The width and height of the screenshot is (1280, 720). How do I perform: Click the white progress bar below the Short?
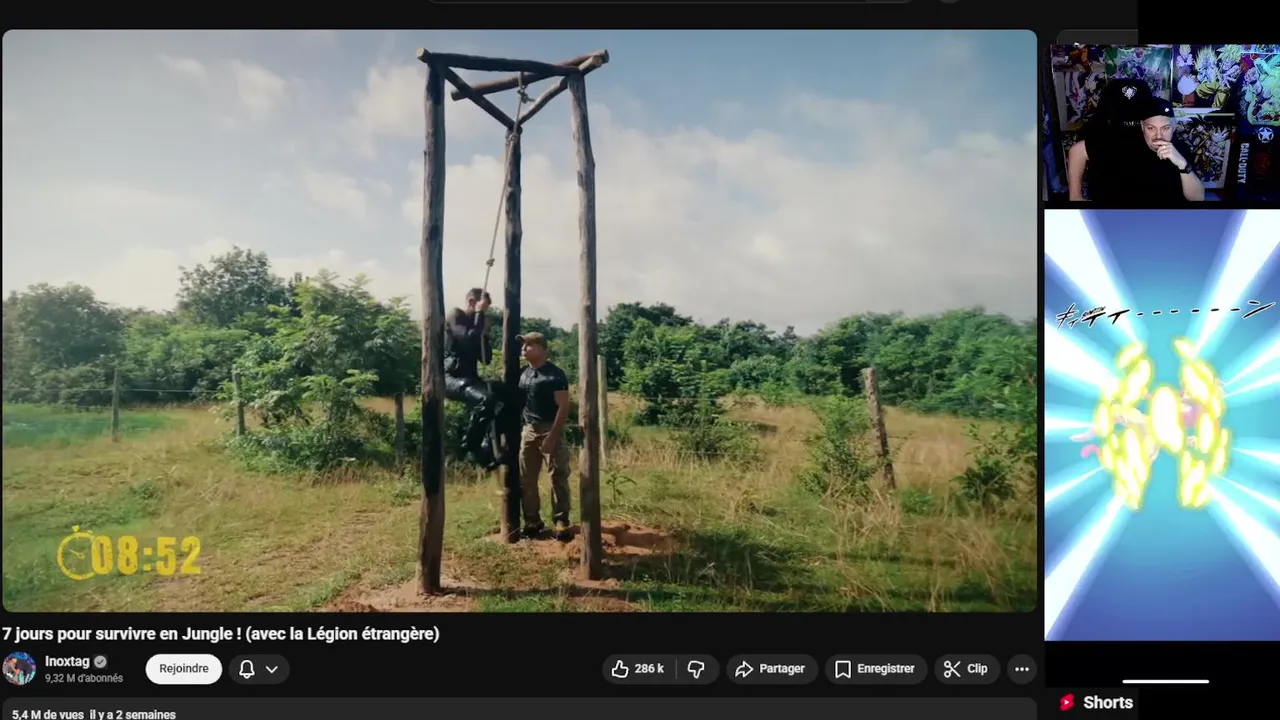(1165, 681)
